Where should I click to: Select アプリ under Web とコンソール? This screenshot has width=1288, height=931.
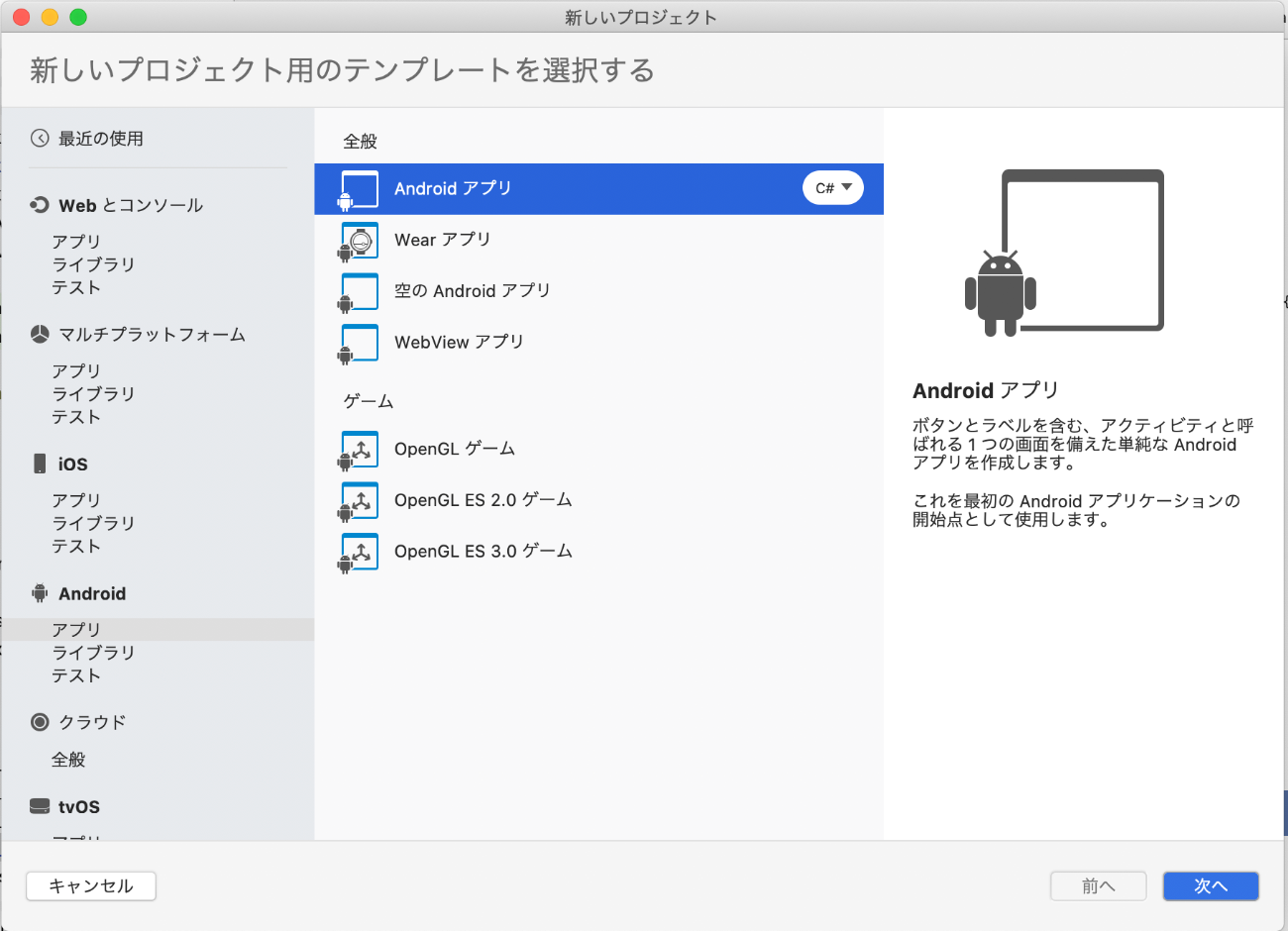pos(76,242)
